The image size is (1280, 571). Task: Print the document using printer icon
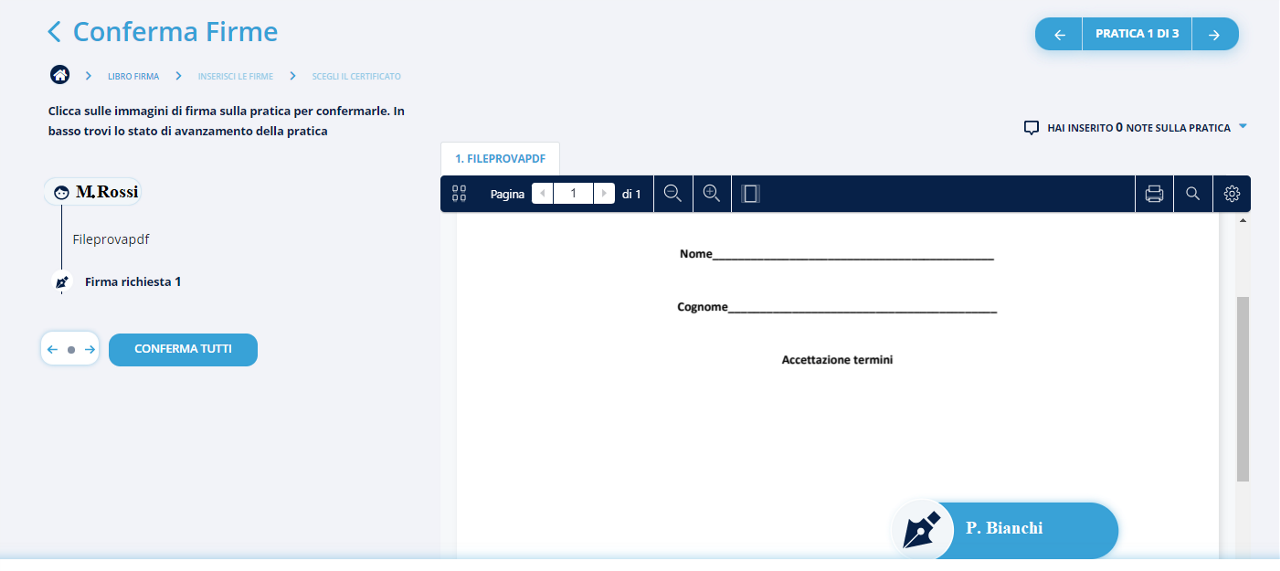click(1154, 194)
